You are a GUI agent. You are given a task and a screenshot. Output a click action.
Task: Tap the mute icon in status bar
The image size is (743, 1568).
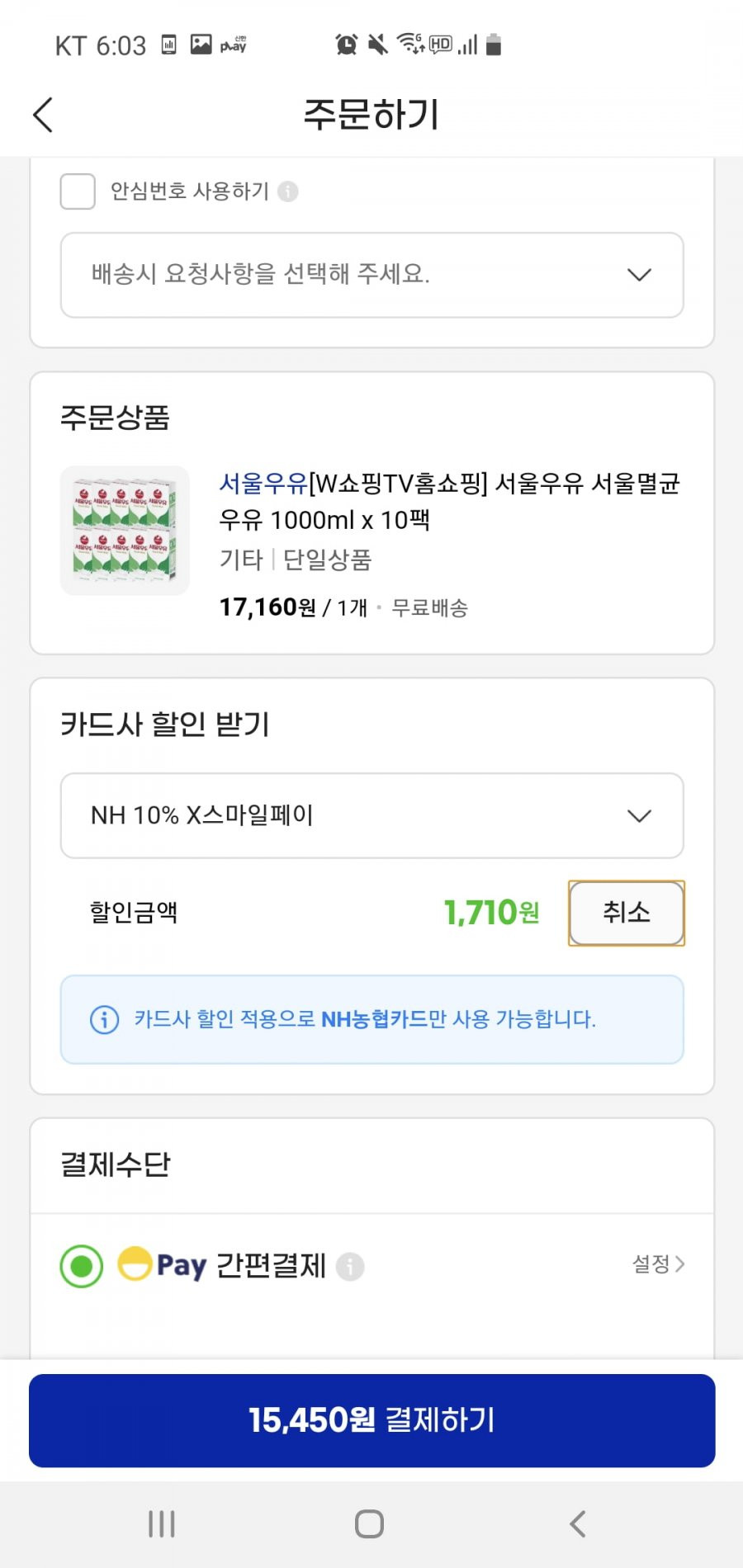tap(378, 45)
